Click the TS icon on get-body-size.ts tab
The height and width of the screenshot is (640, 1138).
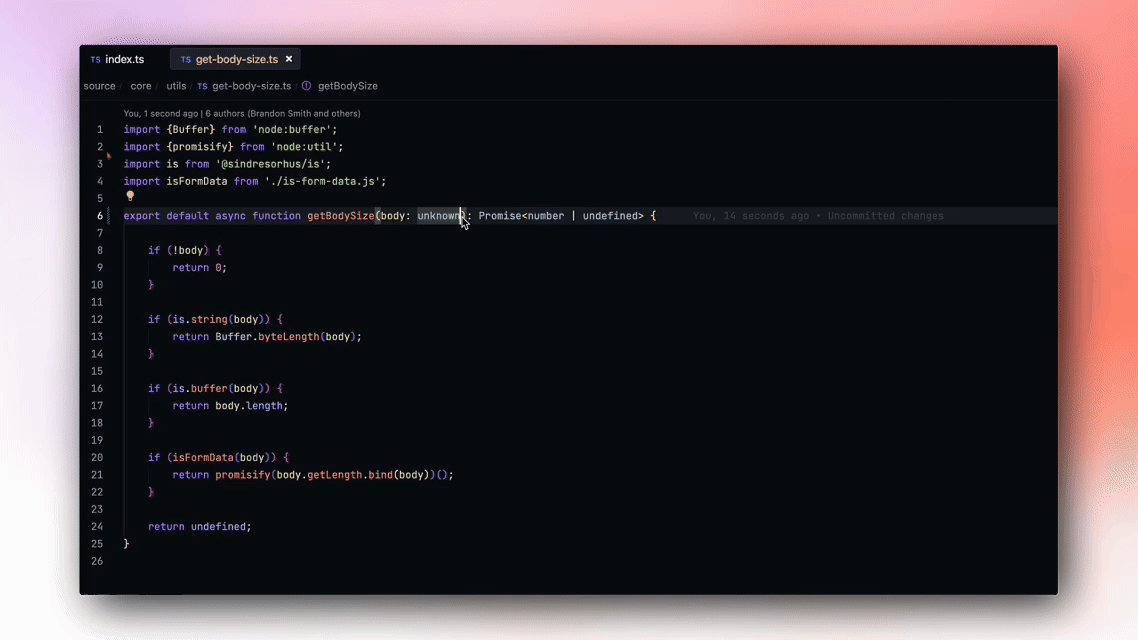pyautogui.click(x=185, y=60)
